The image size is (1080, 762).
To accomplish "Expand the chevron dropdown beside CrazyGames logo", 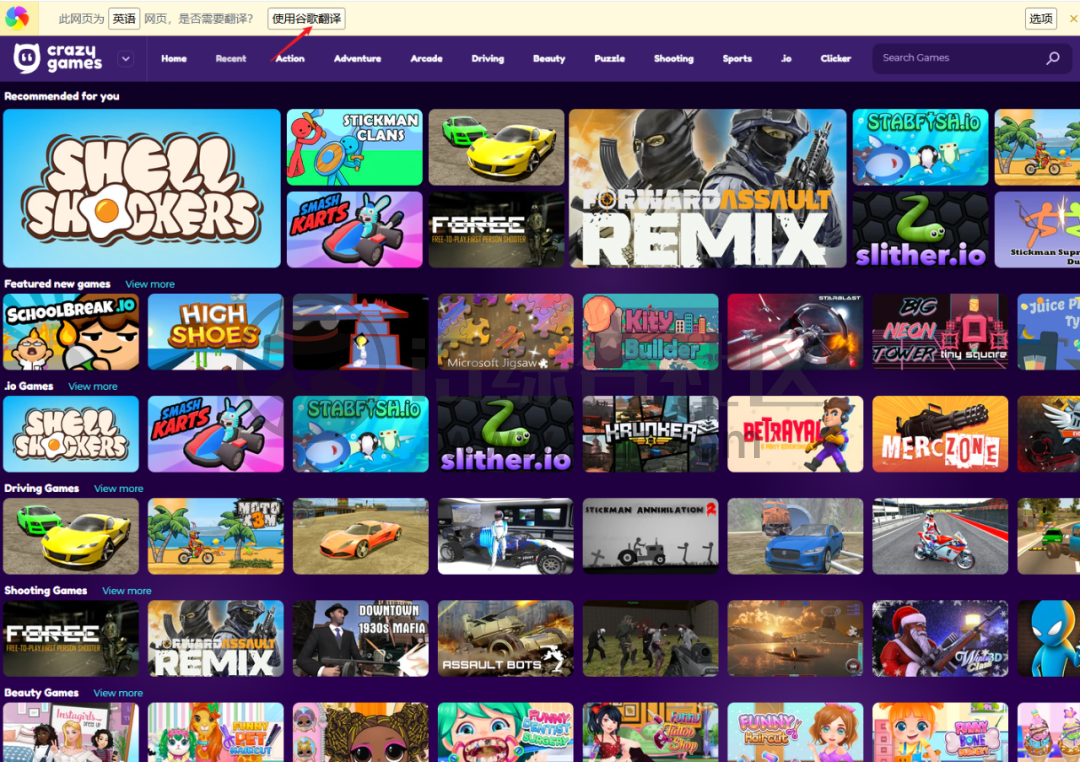I will coord(125,59).
